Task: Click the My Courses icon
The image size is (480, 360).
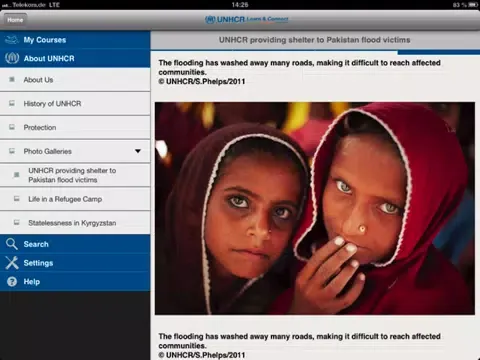Action: (12, 40)
